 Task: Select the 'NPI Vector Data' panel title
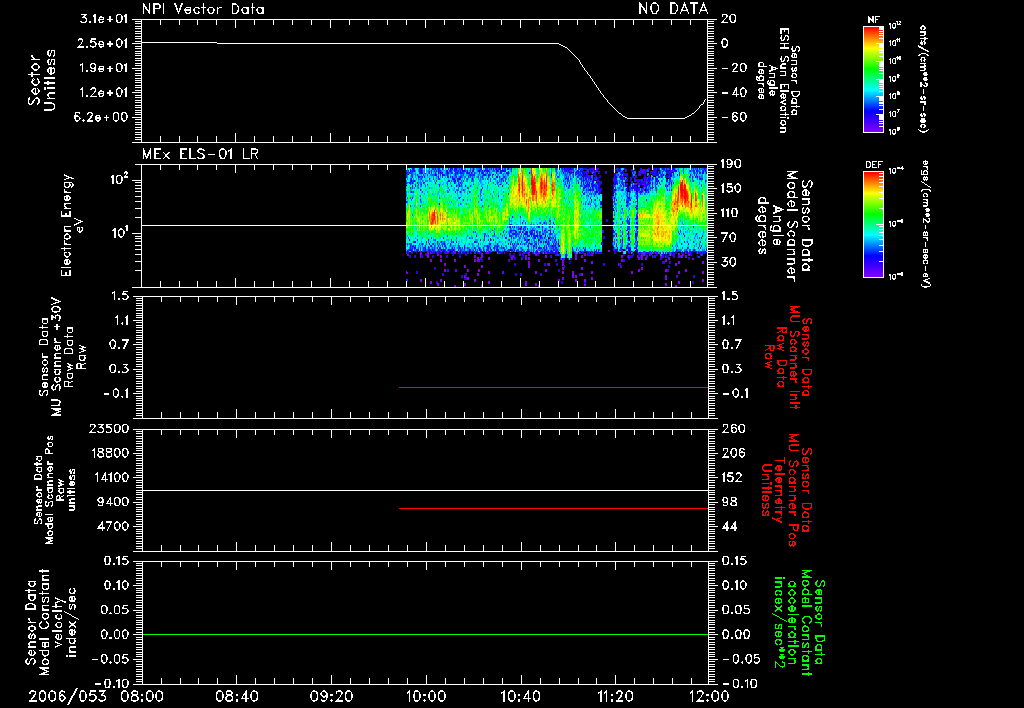tap(203, 9)
